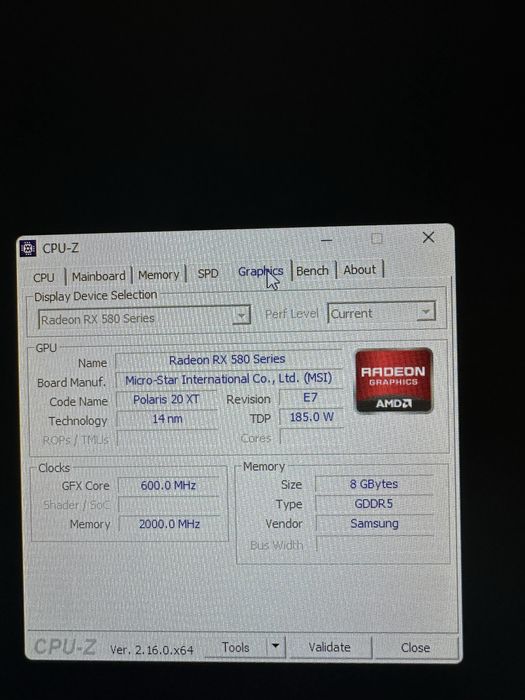Click the GFX Core value 600.0 MHz

(169, 485)
